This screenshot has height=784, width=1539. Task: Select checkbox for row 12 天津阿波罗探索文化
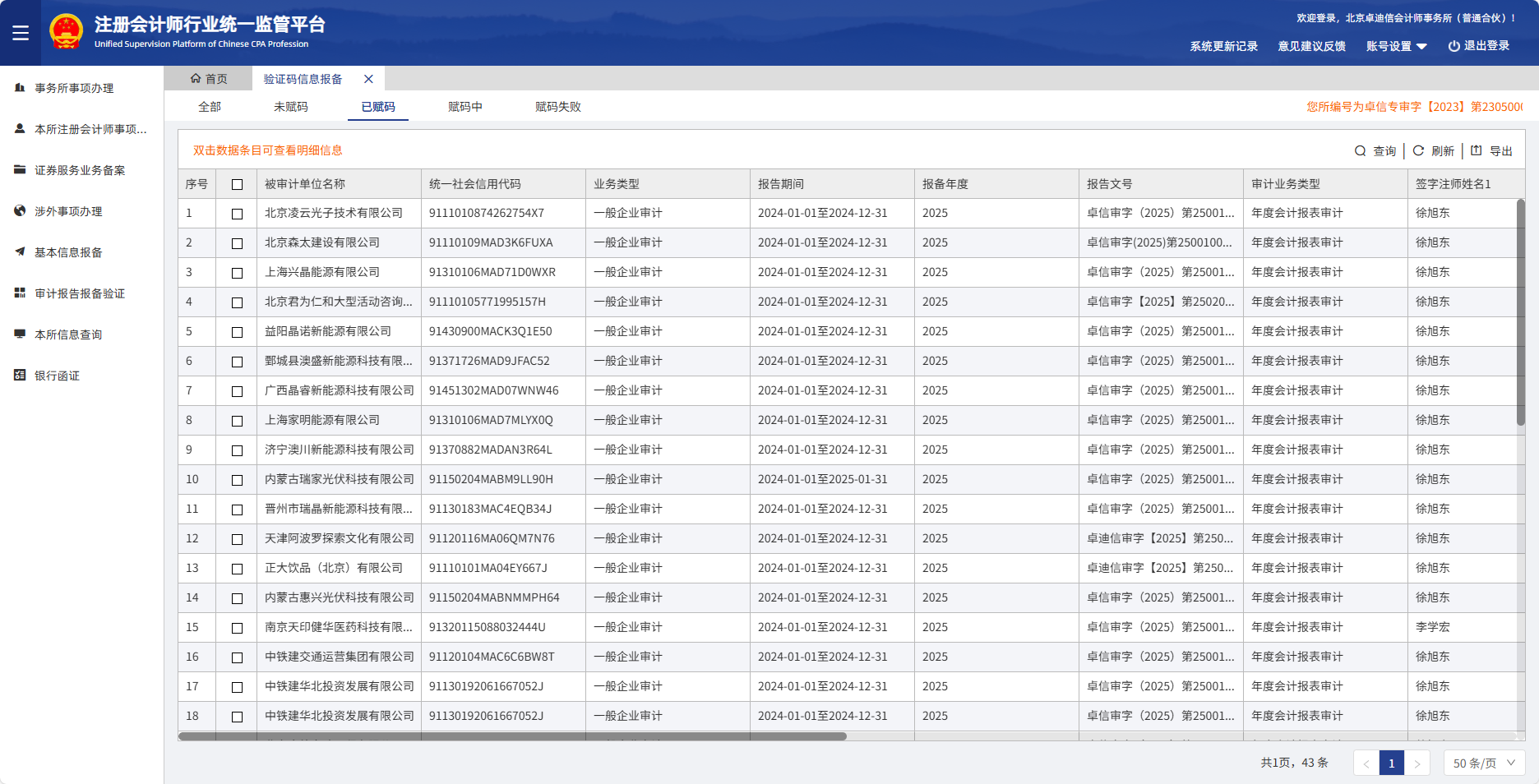237,539
